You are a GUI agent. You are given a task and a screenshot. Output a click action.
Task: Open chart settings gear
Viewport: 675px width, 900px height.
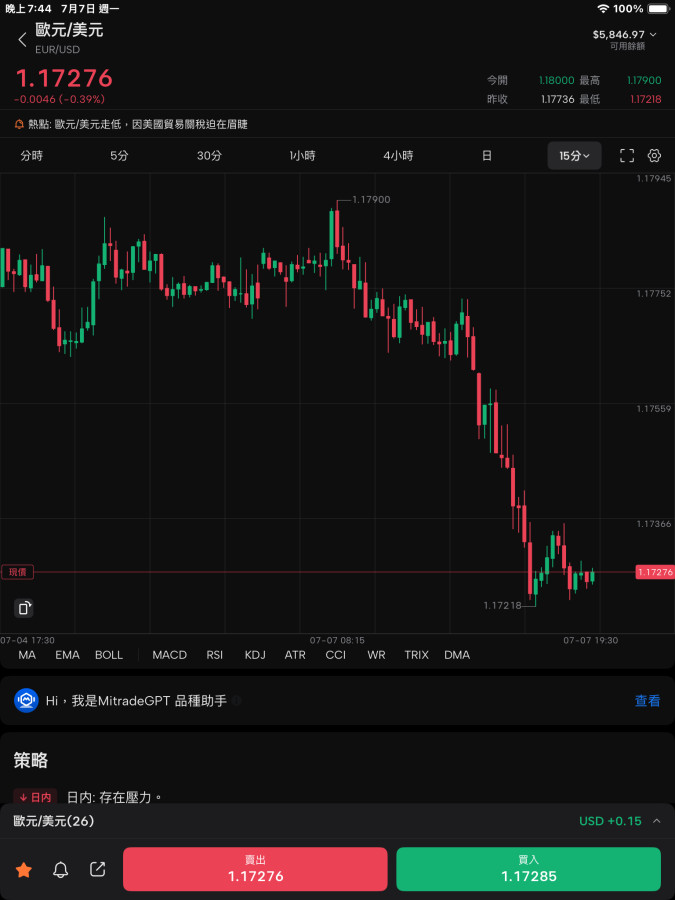(655, 156)
